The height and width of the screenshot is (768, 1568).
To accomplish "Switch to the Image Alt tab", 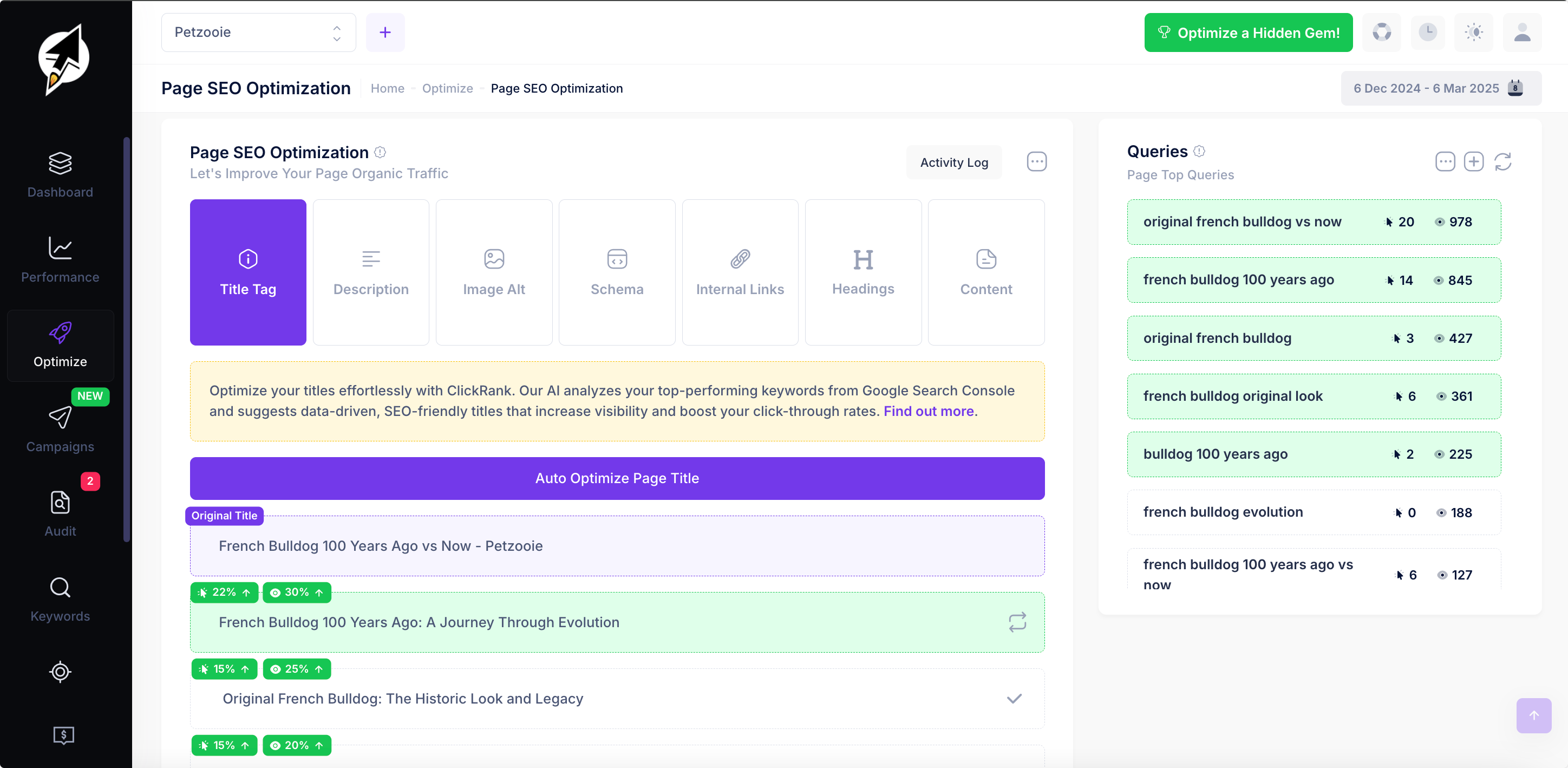I will click(x=494, y=272).
